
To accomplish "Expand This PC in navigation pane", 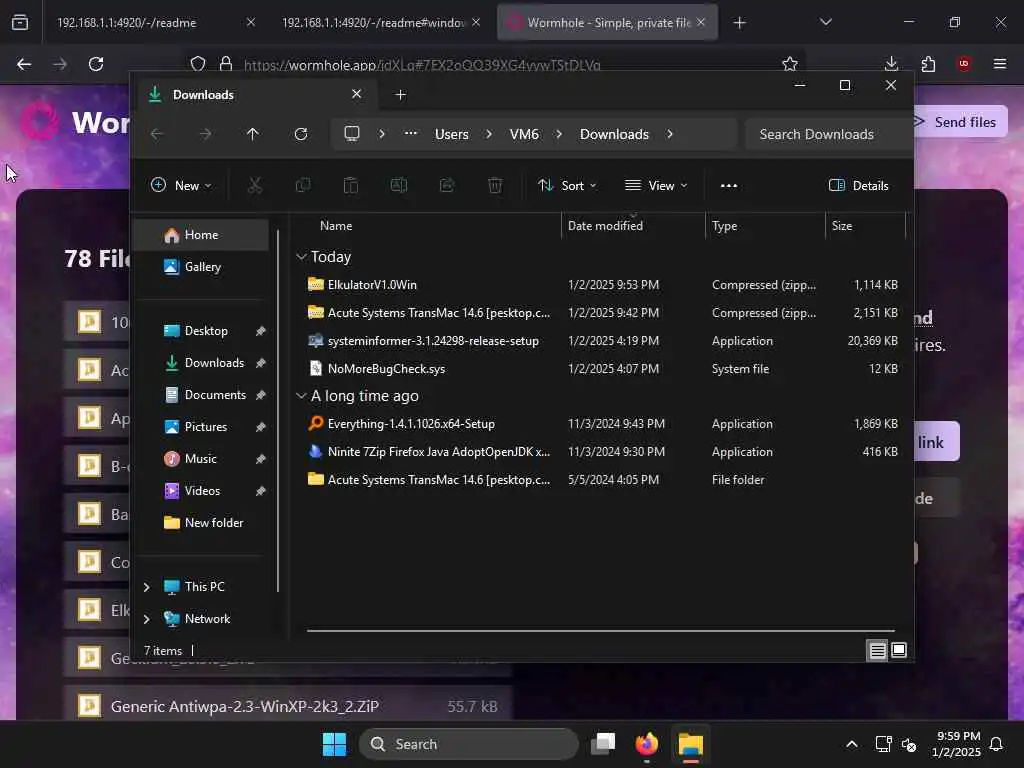I will [x=147, y=587].
